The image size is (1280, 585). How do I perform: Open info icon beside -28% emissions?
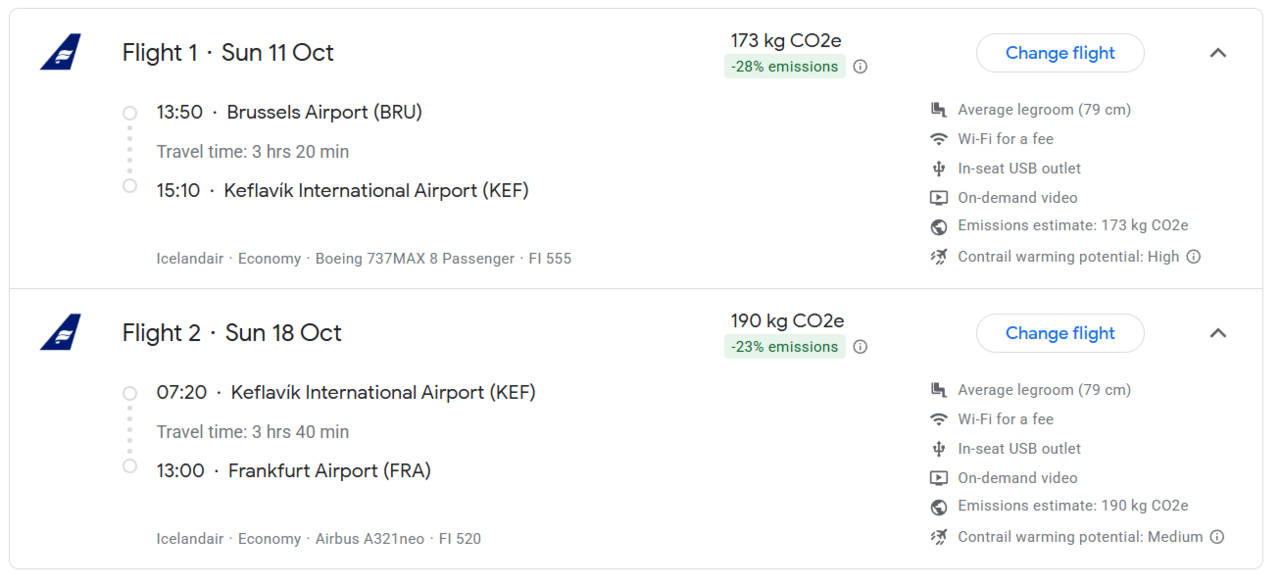(860, 67)
